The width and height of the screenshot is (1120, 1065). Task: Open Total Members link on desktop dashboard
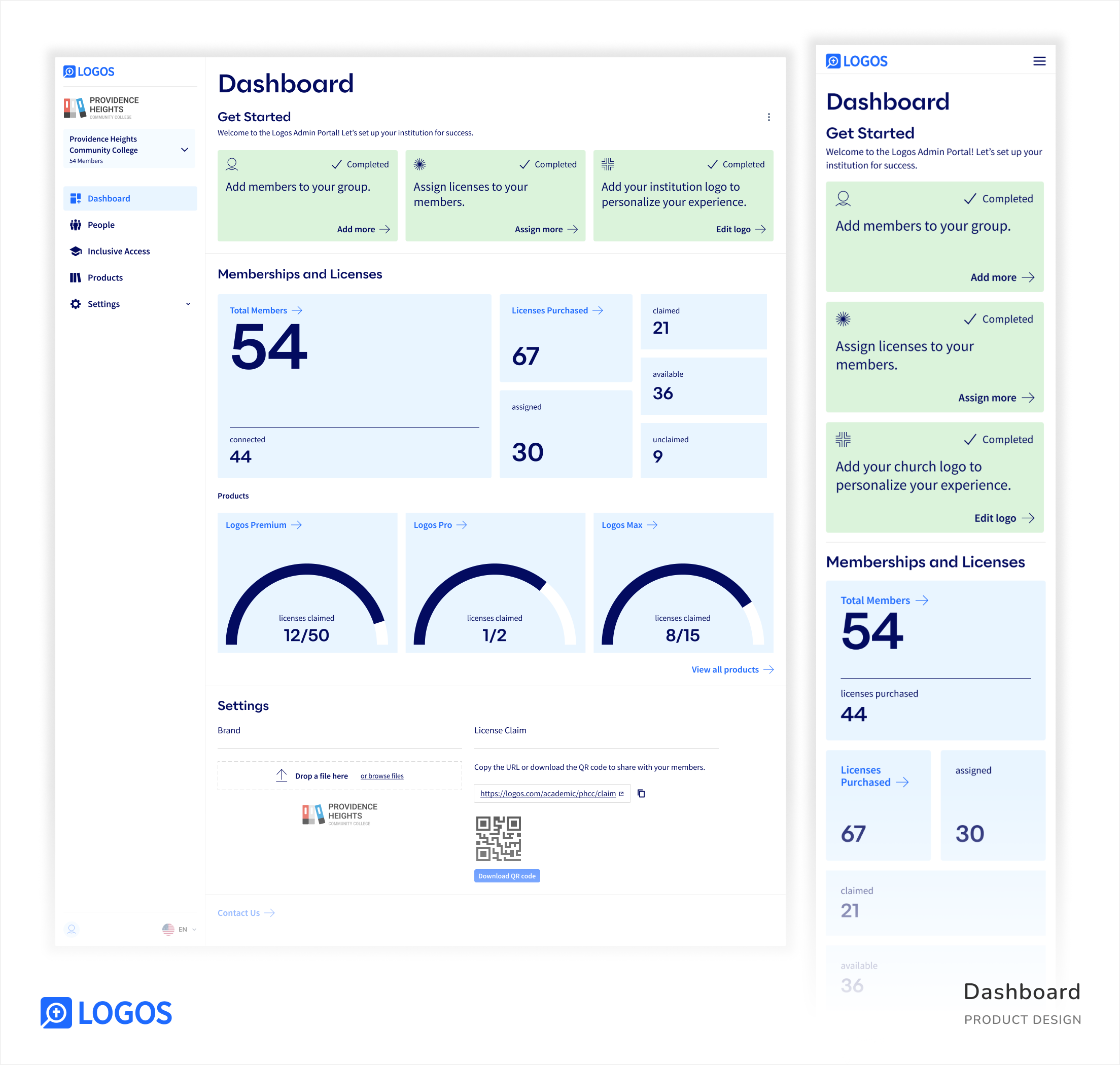[266, 310]
